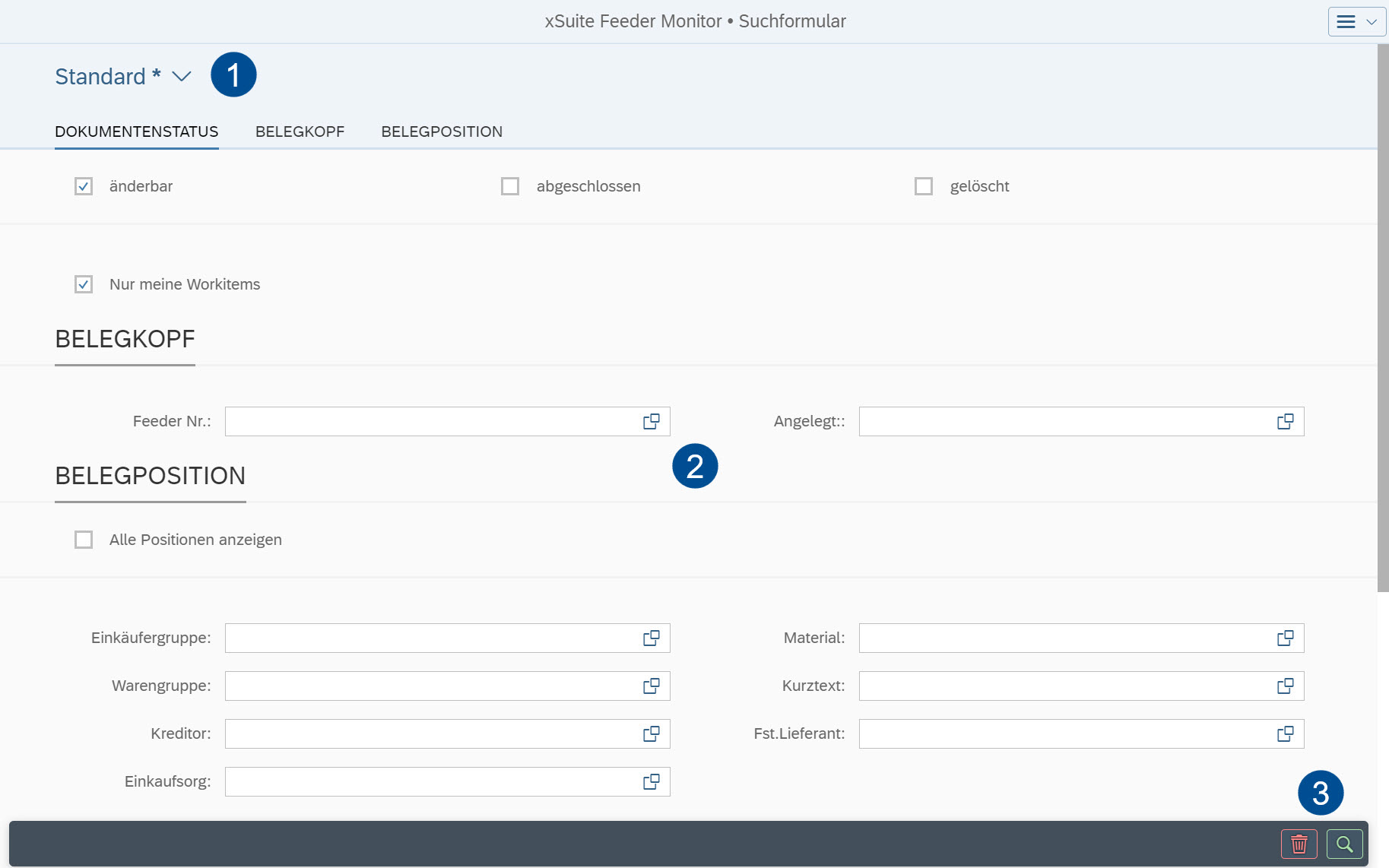Open value help for Feeder Nr. field
The width and height of the screenshot is (1389, 868).
(651, 421)
